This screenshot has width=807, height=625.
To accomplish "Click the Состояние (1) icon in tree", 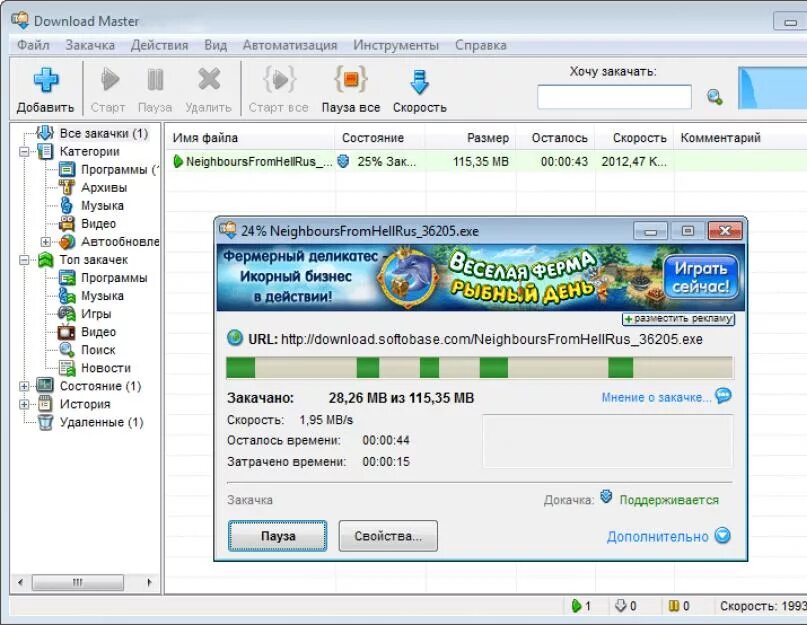I will pos(45,386).
